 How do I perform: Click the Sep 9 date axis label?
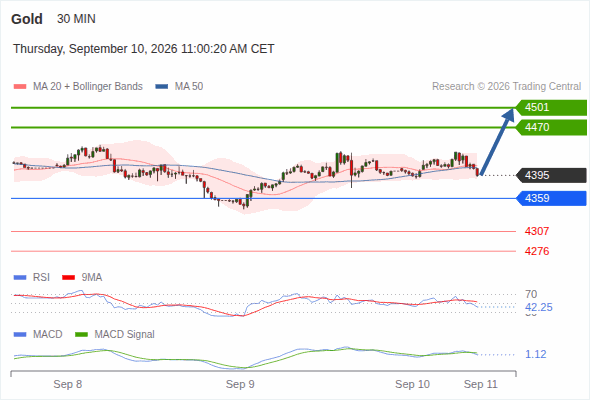click(240, 384)
